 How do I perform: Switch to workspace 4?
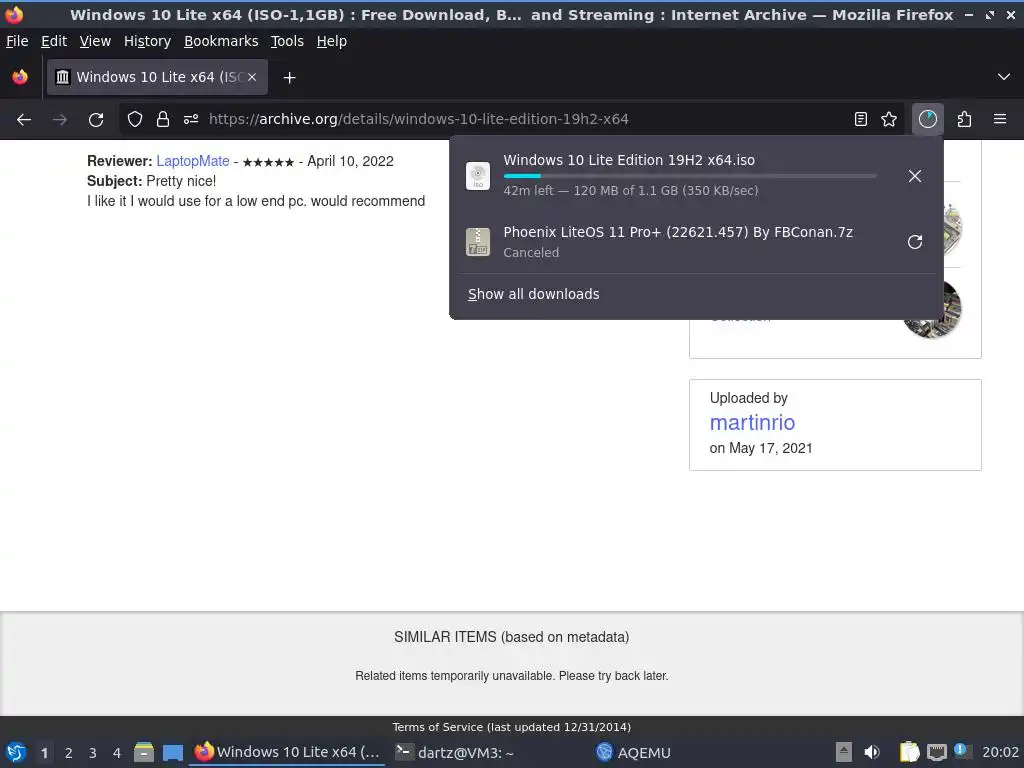pos(117,753)
